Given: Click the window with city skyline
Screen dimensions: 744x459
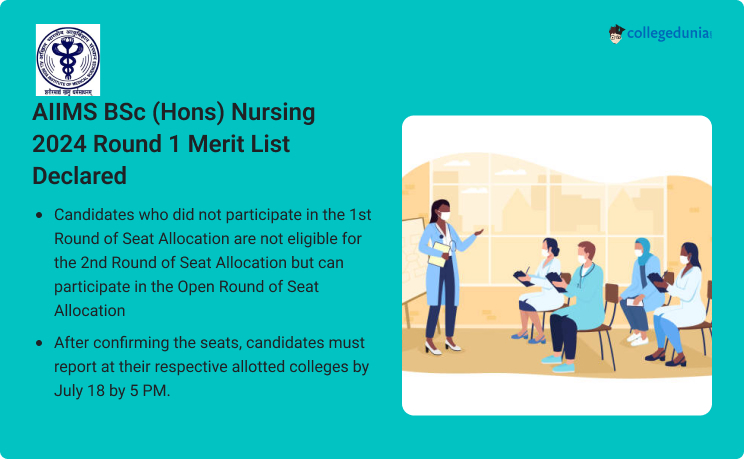Looking at the screenshot, I should coord(548,218).
